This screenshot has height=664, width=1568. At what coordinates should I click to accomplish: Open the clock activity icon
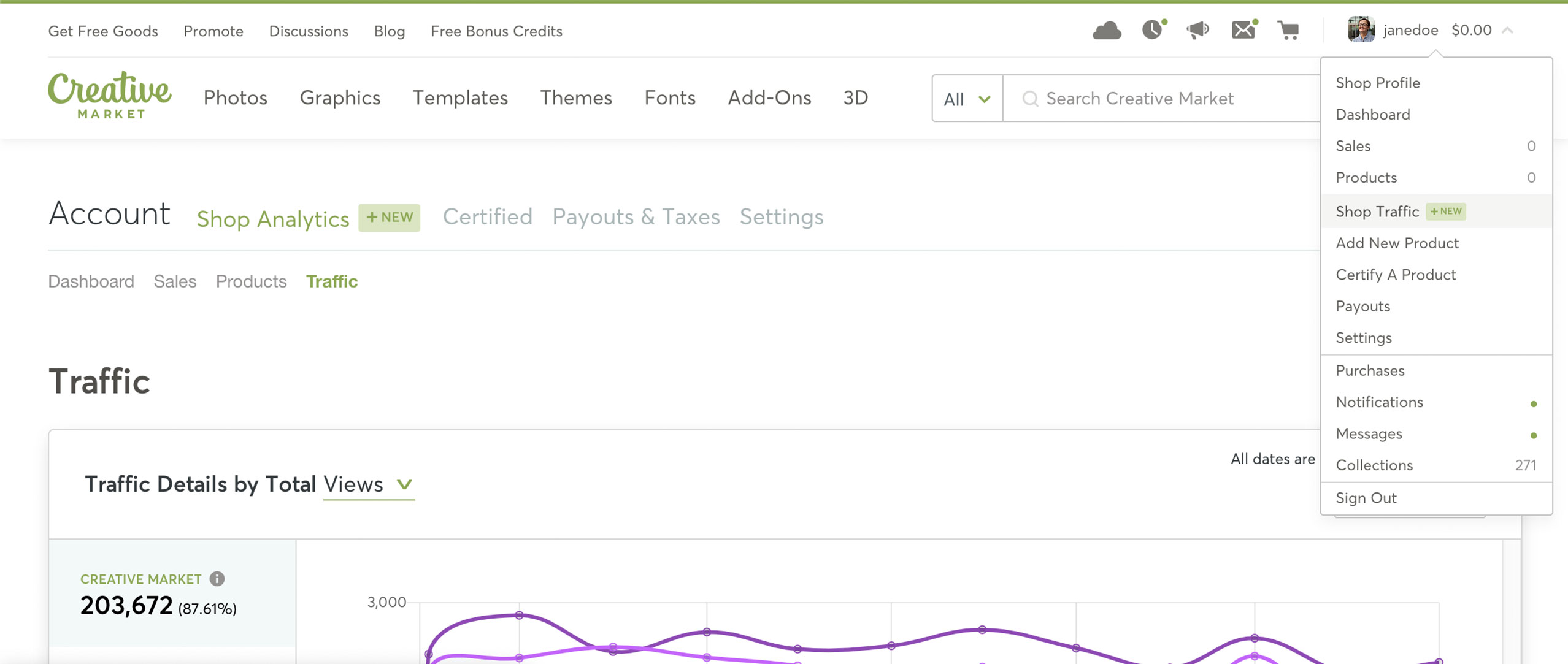click(1153, 29)
